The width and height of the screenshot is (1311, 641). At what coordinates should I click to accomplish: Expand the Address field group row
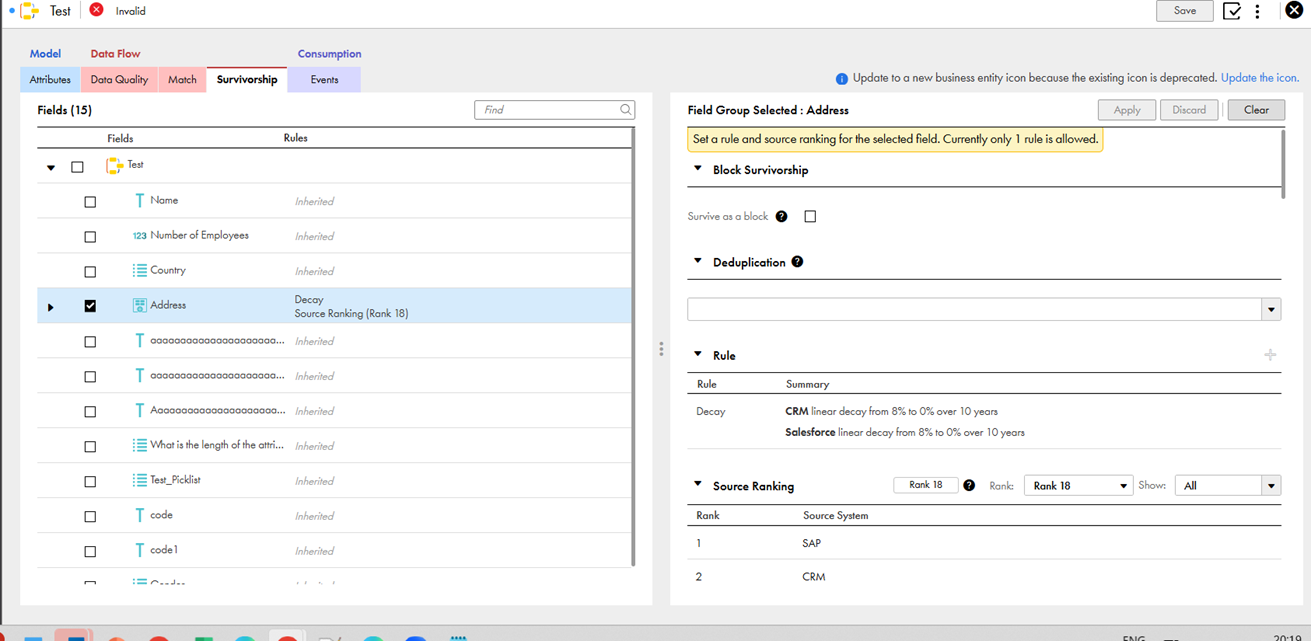click(x=51, y=307)
